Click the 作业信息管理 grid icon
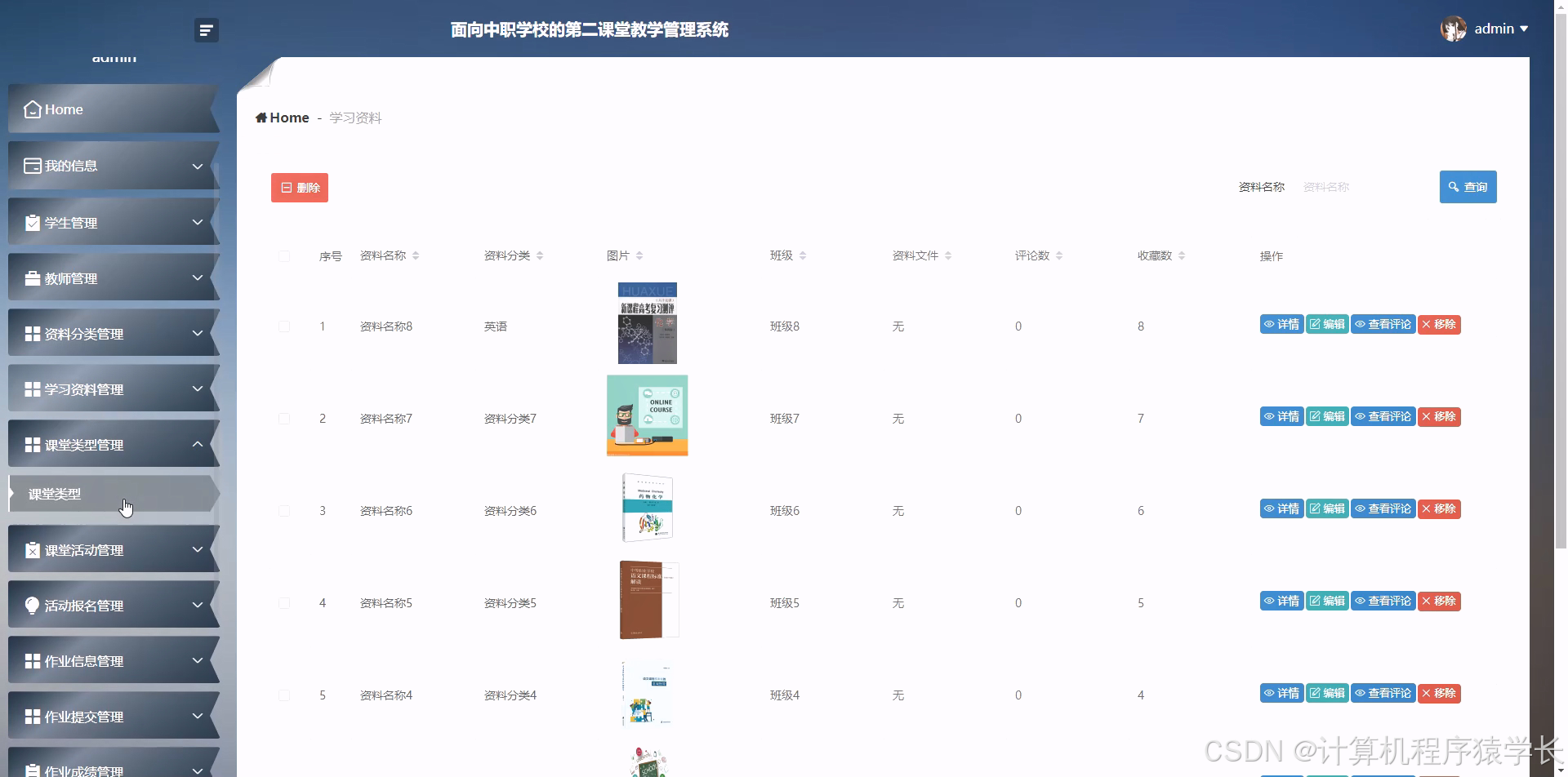1568x777 pixels. click(33, 661)
